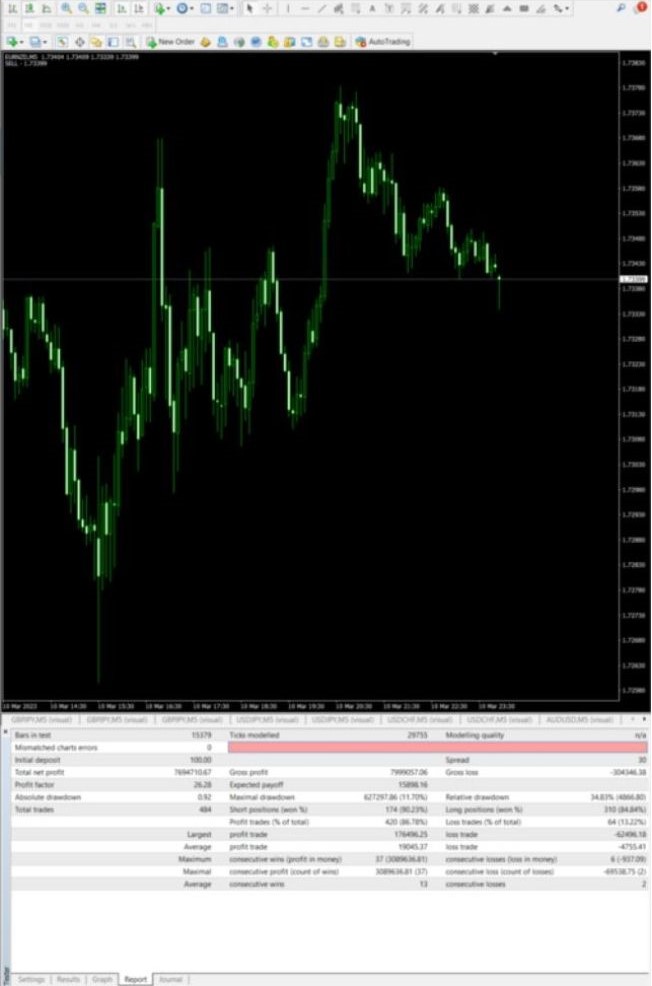Open the periodicity clock dropdown
The image size is (652, 986).
coord(183,8)
